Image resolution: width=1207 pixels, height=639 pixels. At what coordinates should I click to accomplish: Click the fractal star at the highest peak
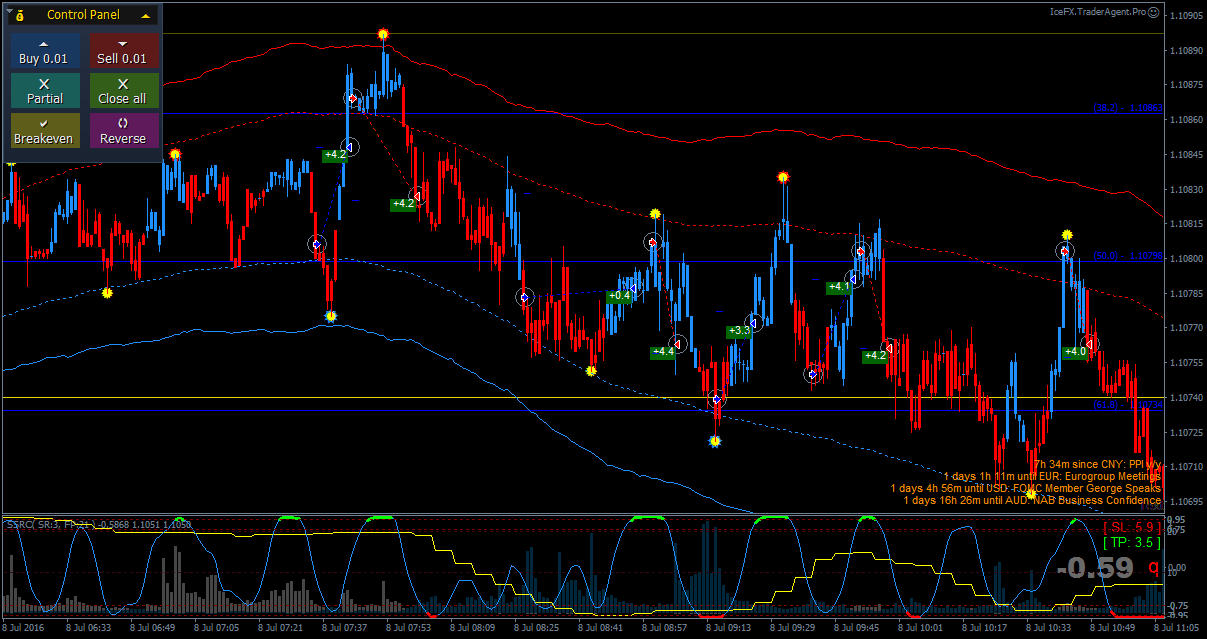coord(383,35)
